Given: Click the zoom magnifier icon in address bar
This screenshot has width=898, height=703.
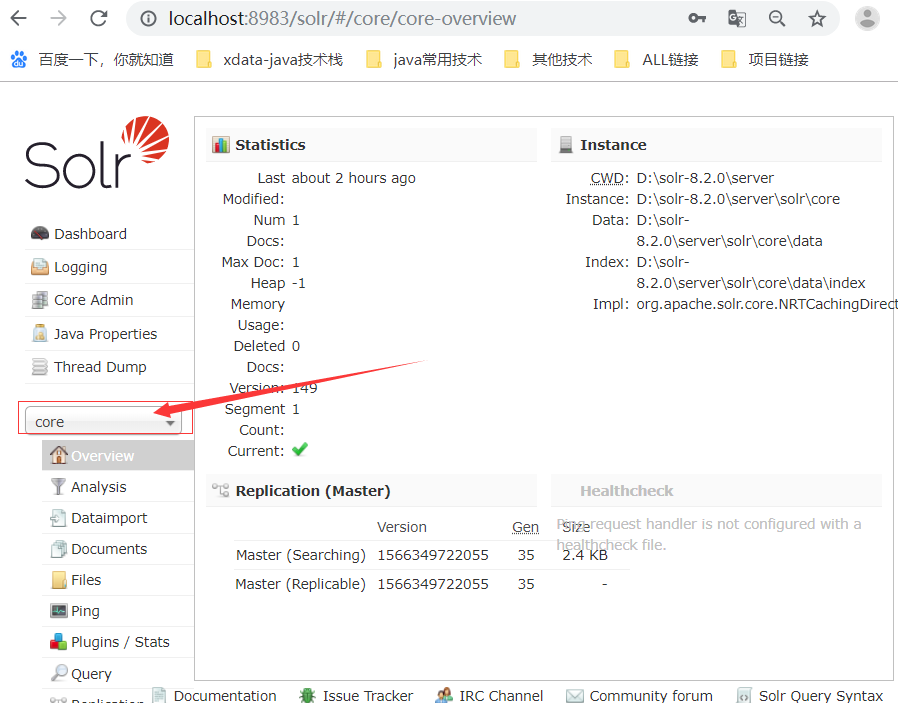Looking at the screenshot, I should (x=777, y=18).
